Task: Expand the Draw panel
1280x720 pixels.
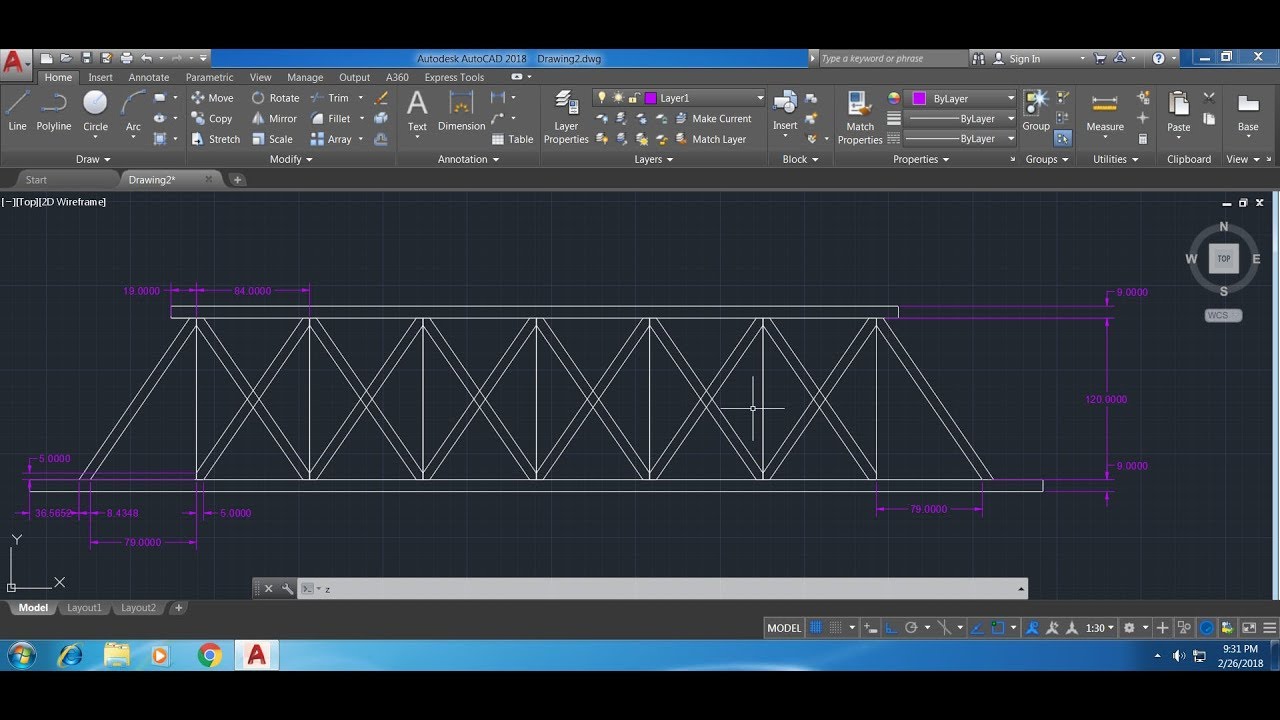Action: [93, 159]
